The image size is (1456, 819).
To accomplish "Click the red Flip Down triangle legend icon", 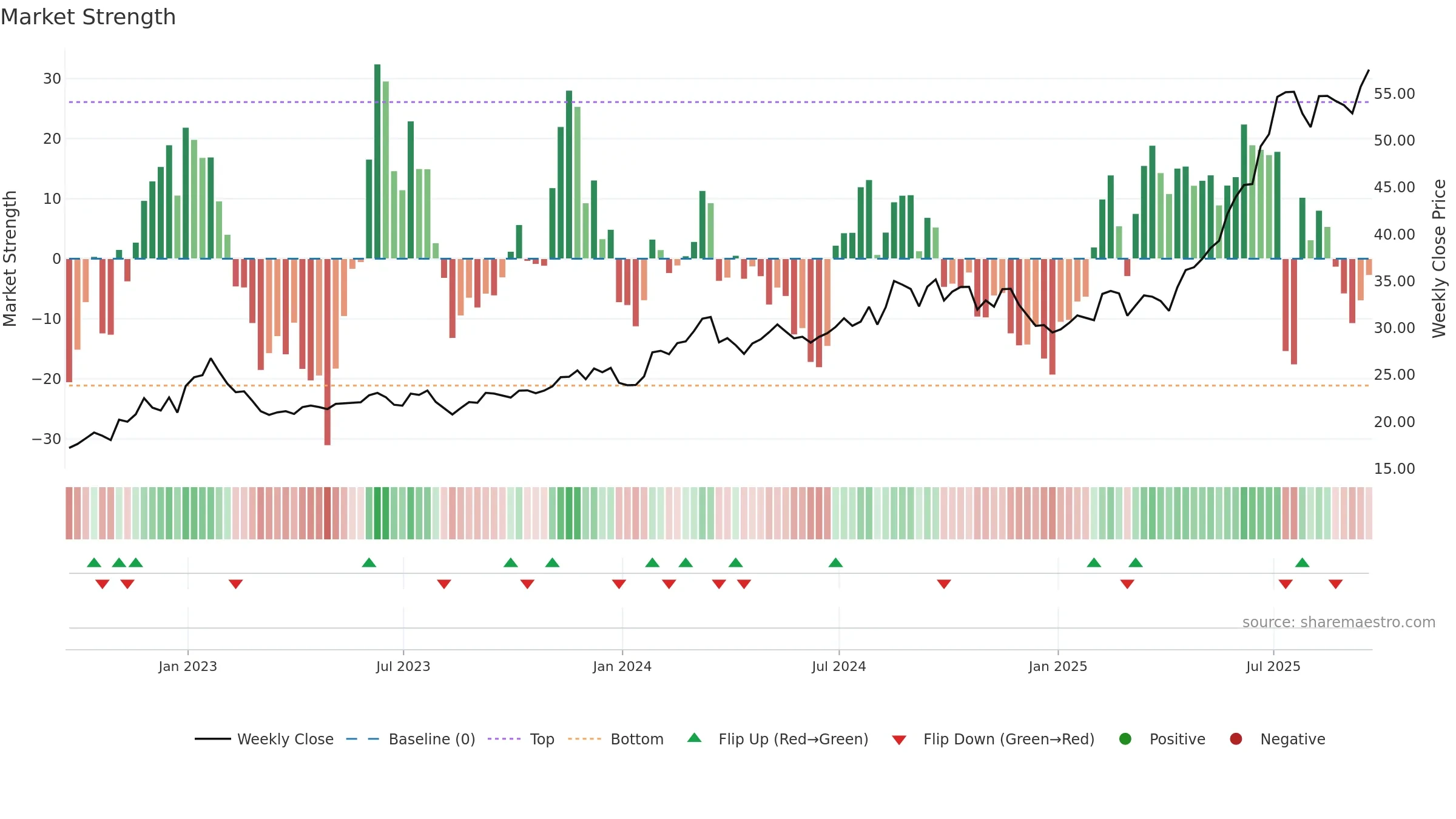I will tap(899, 740).
